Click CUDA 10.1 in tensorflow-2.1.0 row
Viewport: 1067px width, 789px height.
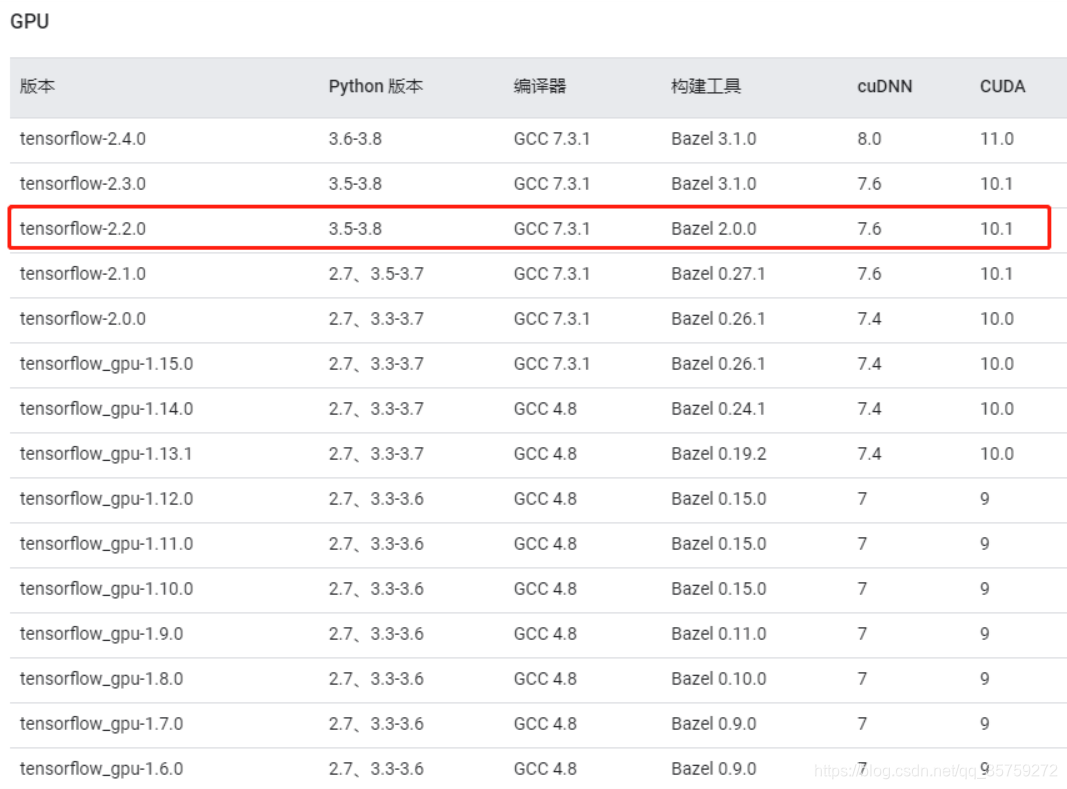click(x=996, y=274)
